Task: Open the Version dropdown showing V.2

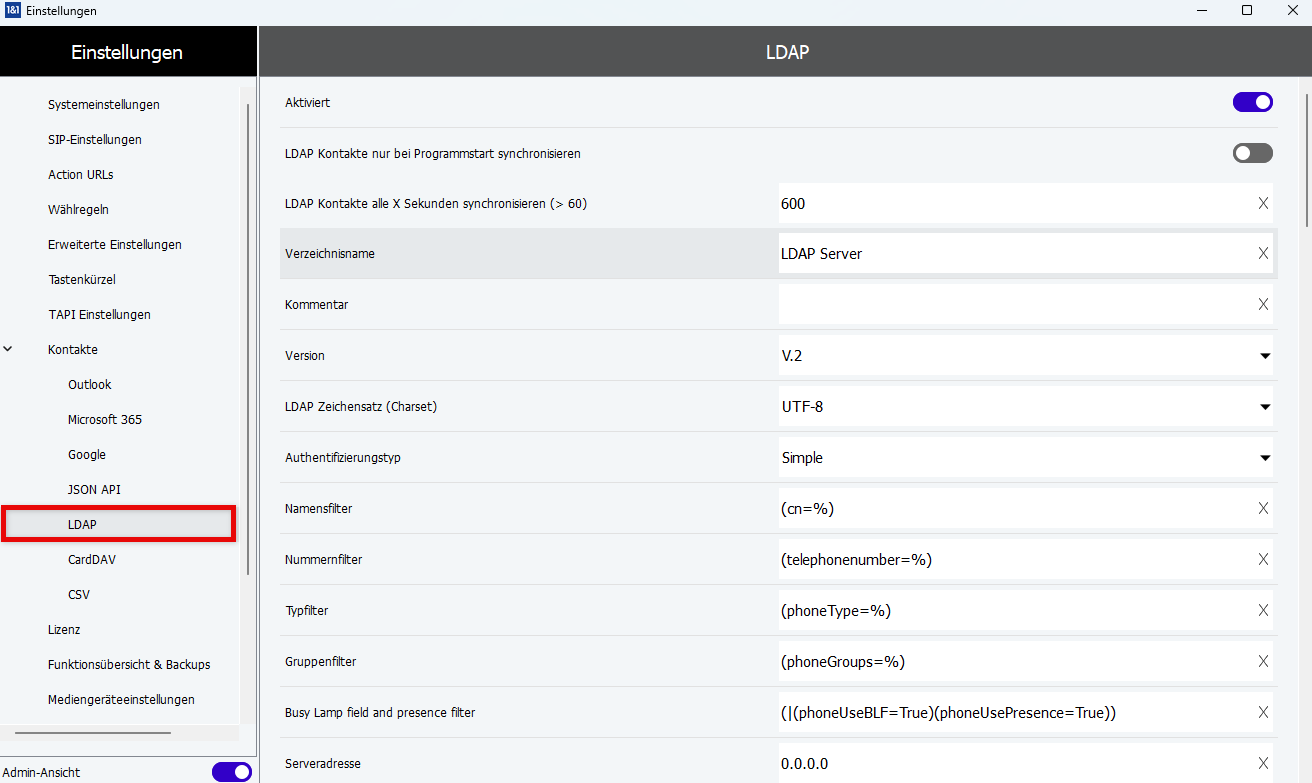Action: tap(1025, 356)
